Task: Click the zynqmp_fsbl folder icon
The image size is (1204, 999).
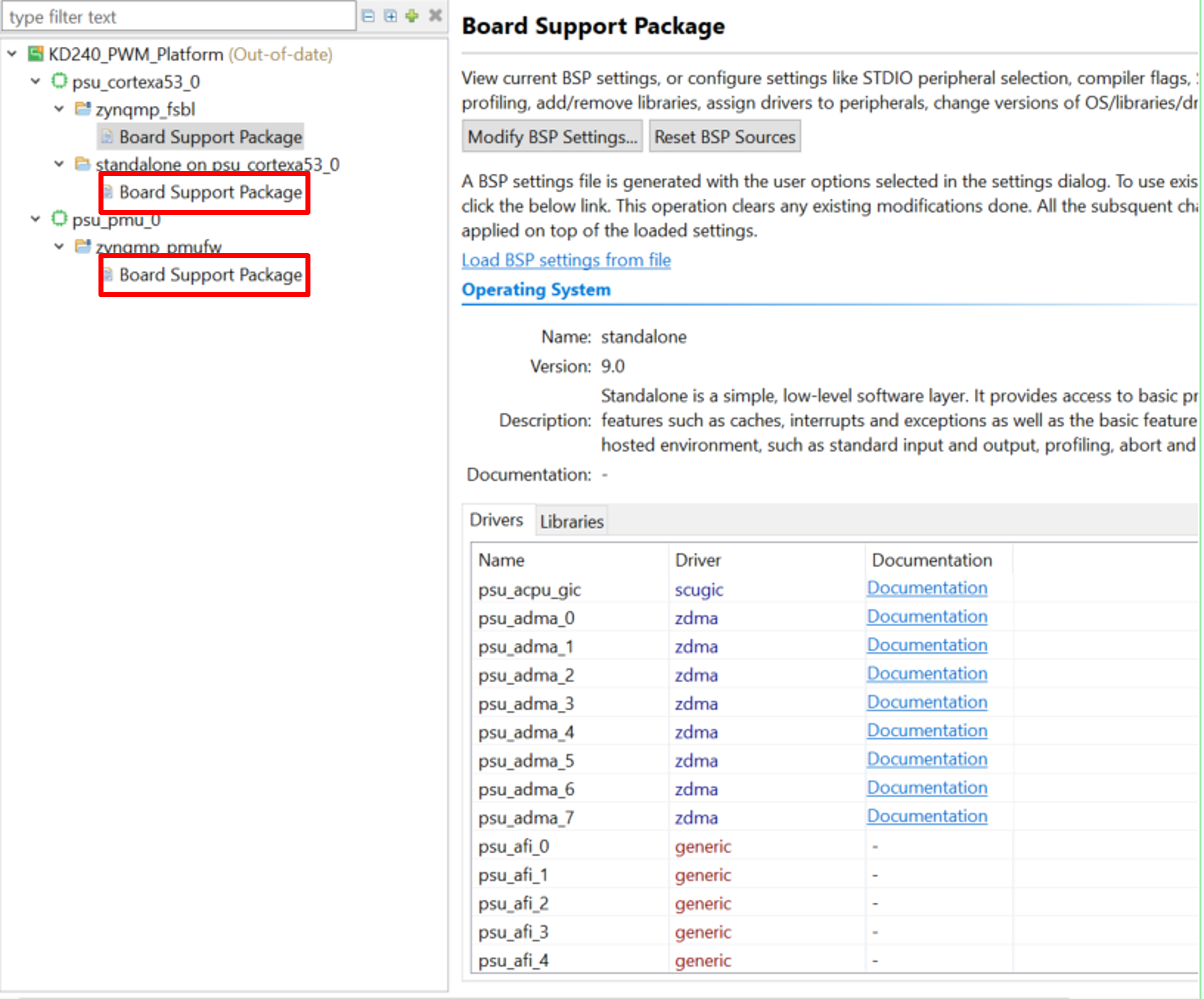Action: point(83,109)
